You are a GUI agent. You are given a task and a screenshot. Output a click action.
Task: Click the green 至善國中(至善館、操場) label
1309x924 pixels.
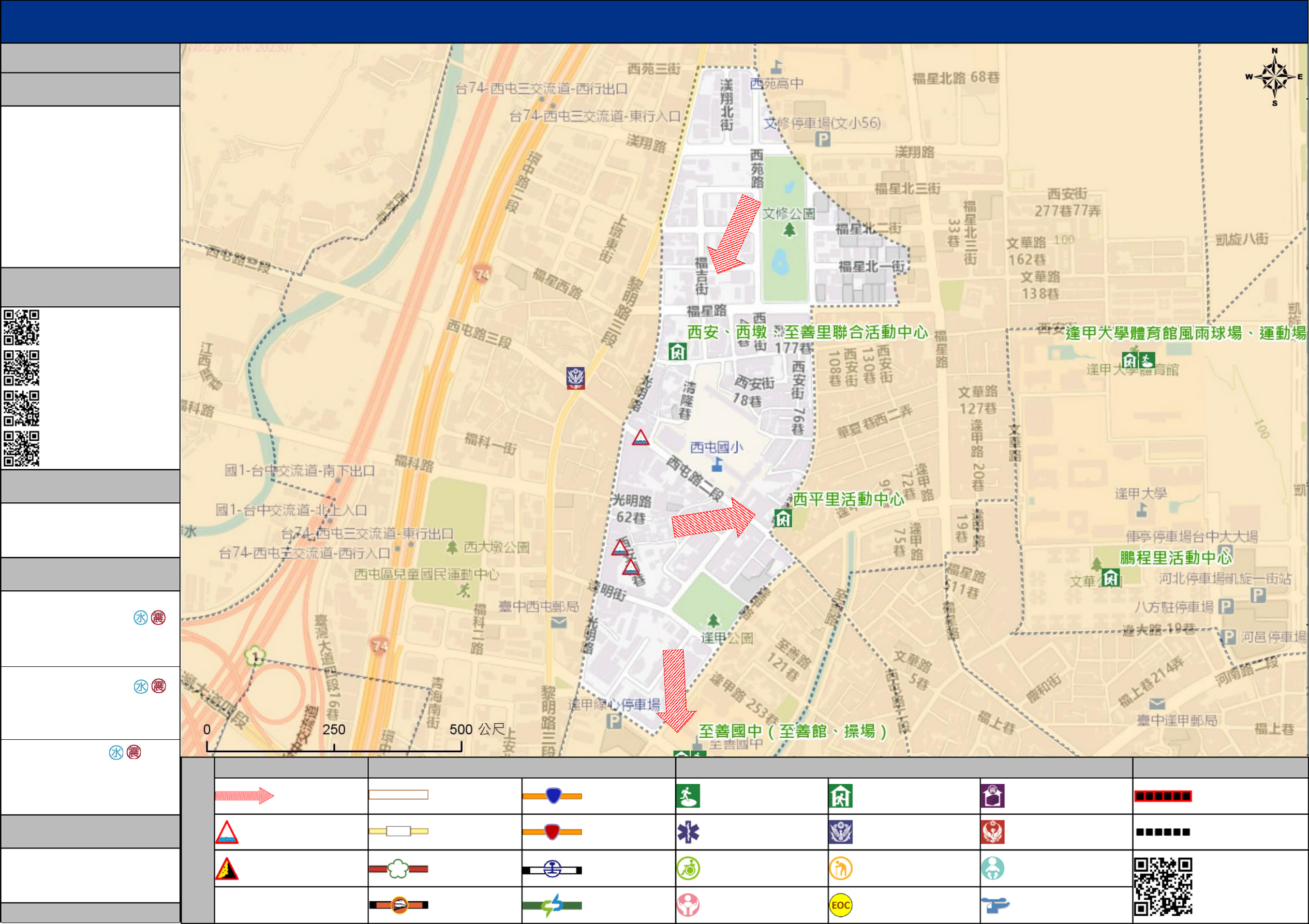point(793,732)
